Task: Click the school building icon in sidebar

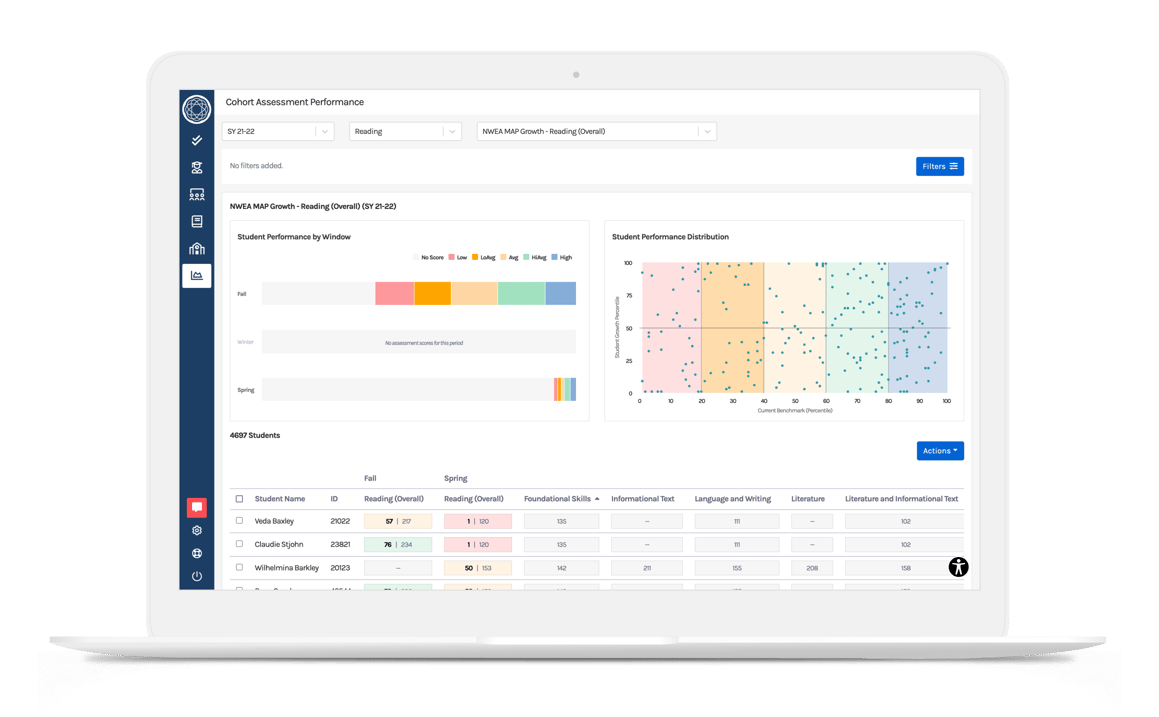Action: point(197,249)
